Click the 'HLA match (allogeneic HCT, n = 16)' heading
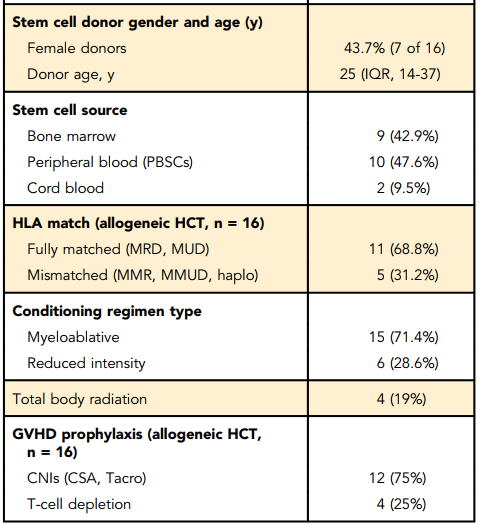Screen dimensions: 480x528 (138, 224)
